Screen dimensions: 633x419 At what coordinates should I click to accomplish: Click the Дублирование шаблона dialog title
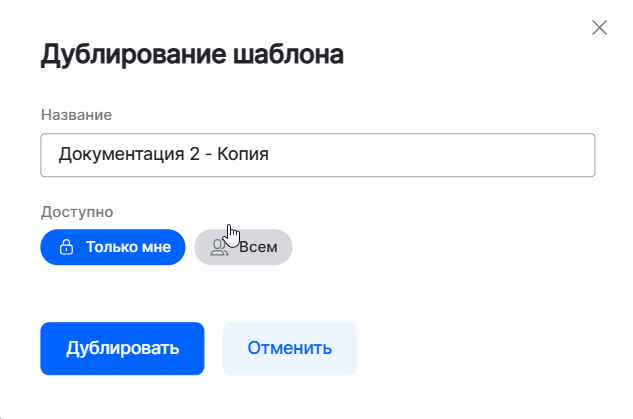click(192, 54)
